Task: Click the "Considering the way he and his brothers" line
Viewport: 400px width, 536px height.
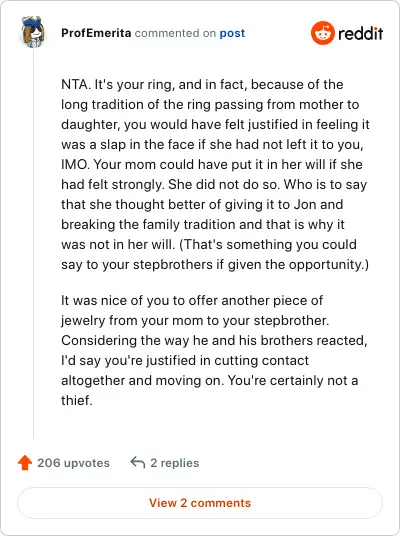Action: point(214,340)
